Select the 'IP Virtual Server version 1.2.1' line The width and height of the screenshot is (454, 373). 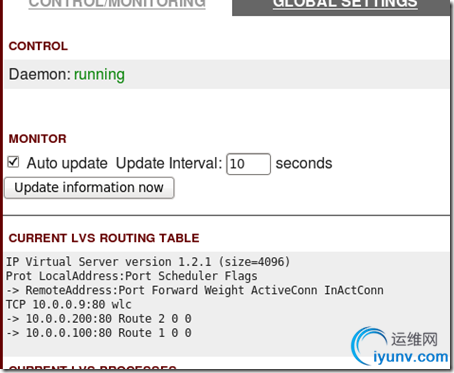point(148,262)
